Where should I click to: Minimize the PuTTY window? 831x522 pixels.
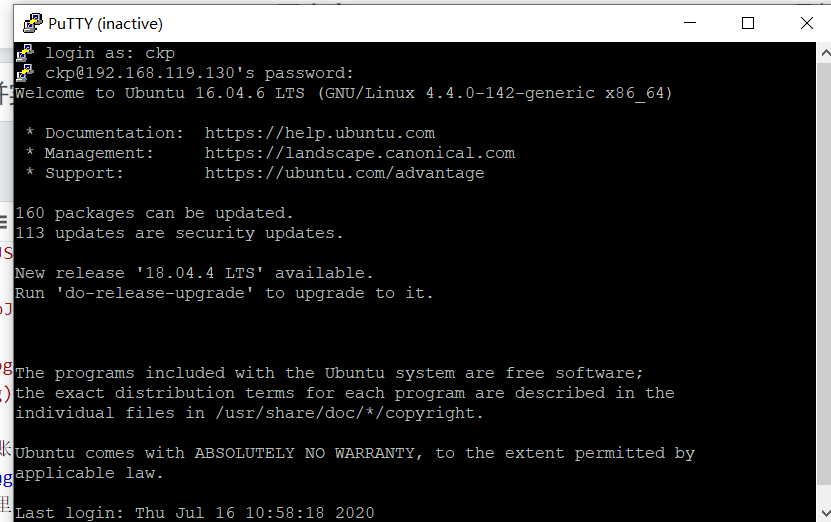tap(690, 23)
